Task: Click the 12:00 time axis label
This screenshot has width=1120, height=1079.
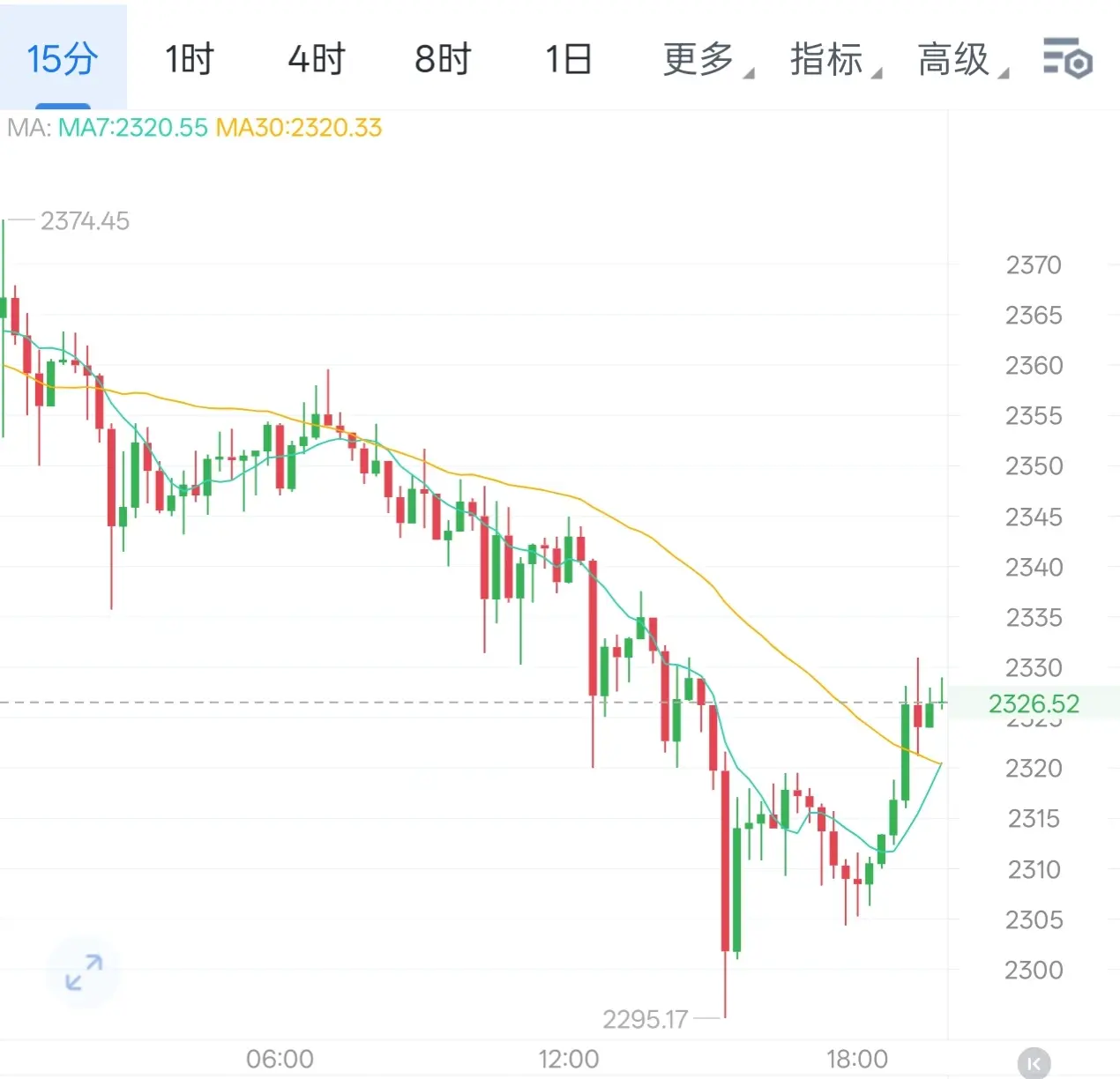Action: point(569,1059)
